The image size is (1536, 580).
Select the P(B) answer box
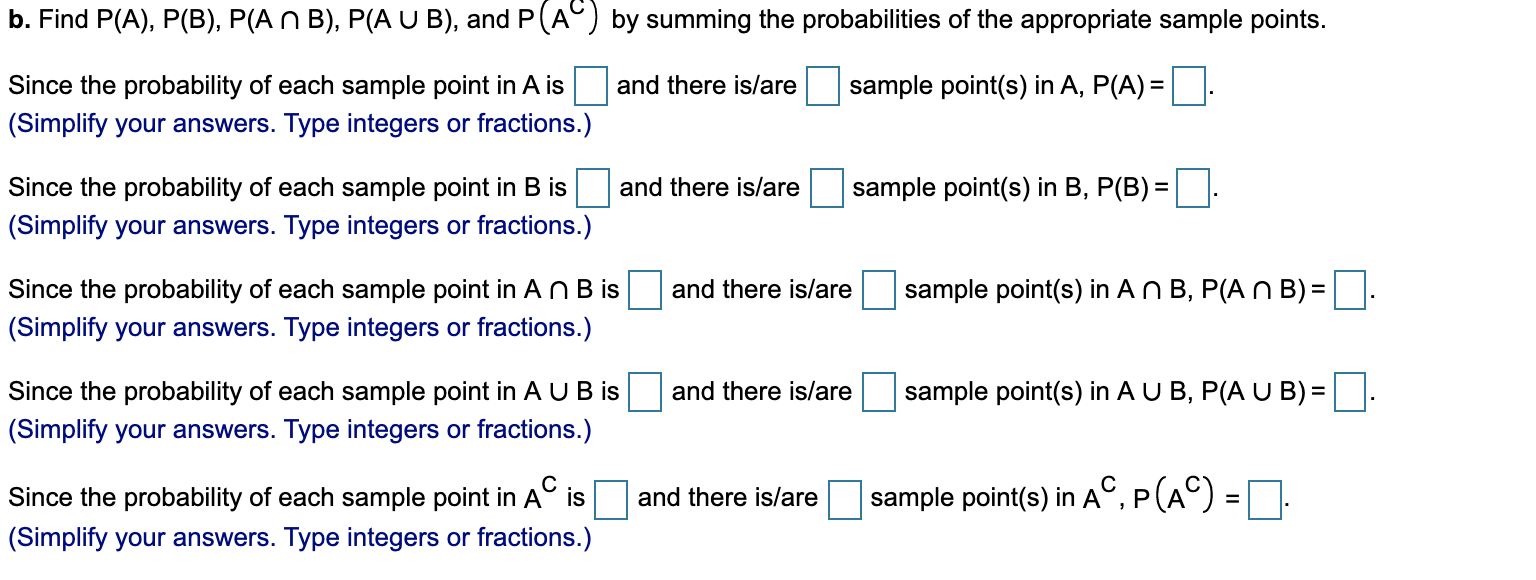tap(1191, 189)
